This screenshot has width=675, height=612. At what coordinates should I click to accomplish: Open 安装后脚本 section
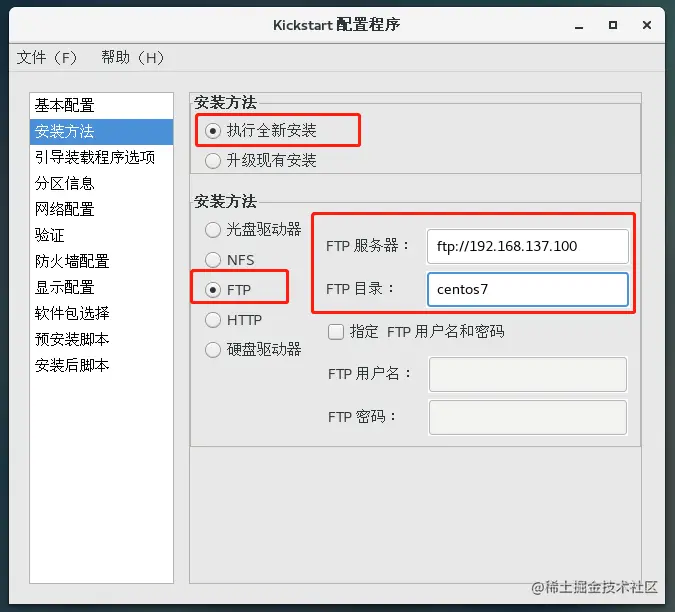102,365
